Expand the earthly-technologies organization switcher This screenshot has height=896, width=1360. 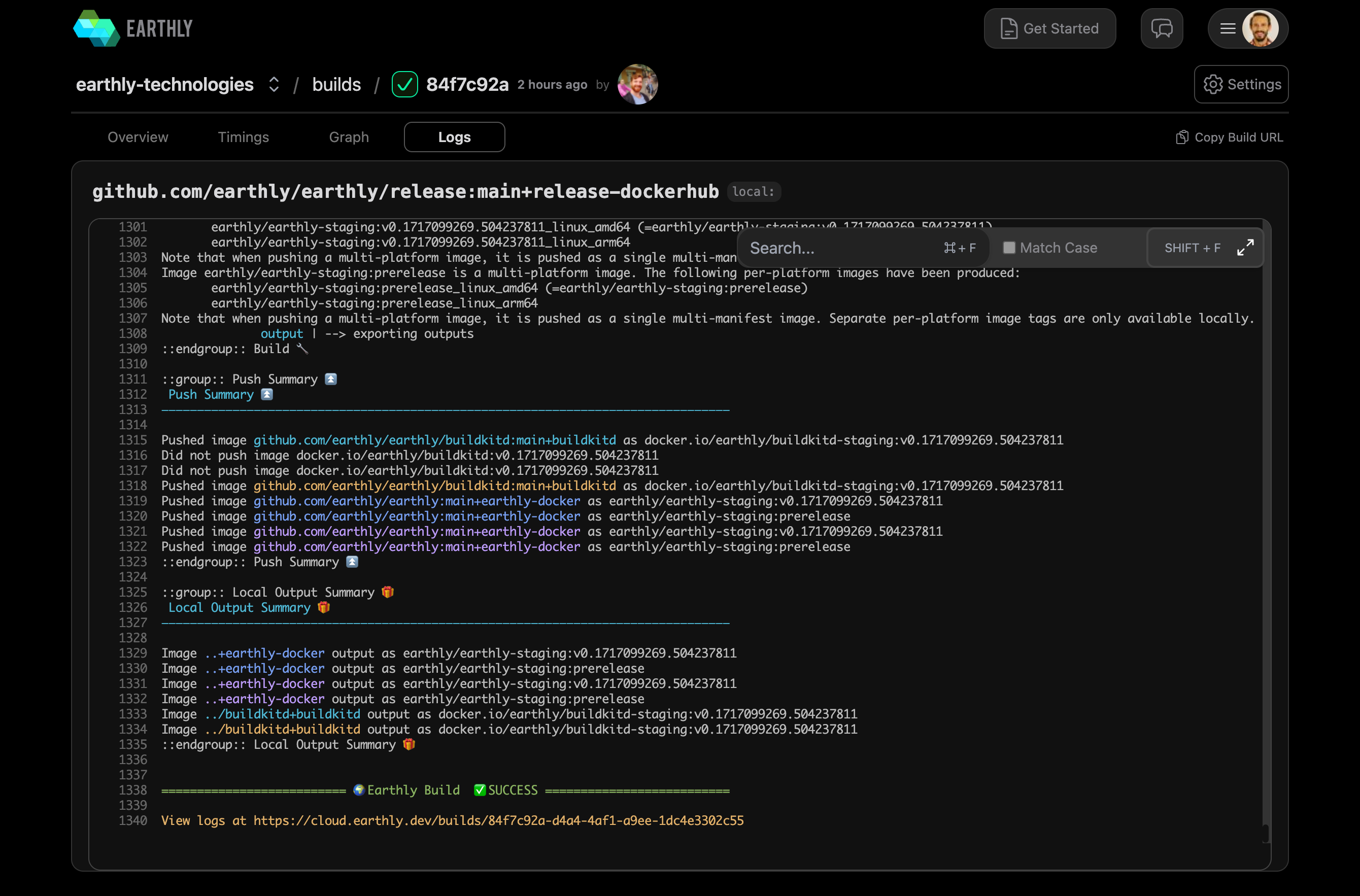pyautogui.click(x=274, y=85)
